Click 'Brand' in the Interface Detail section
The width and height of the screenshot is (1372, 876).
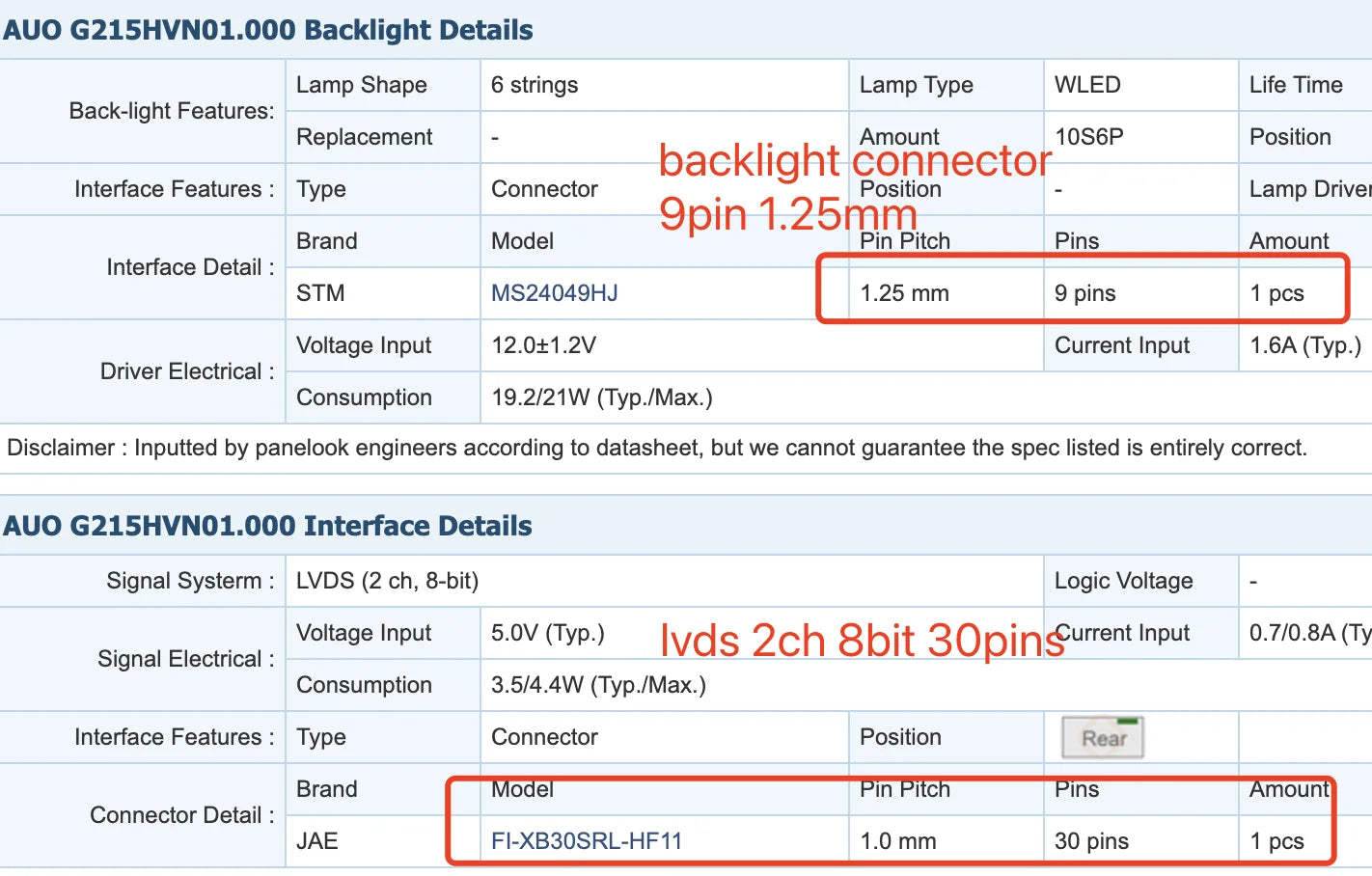point(327,241)
